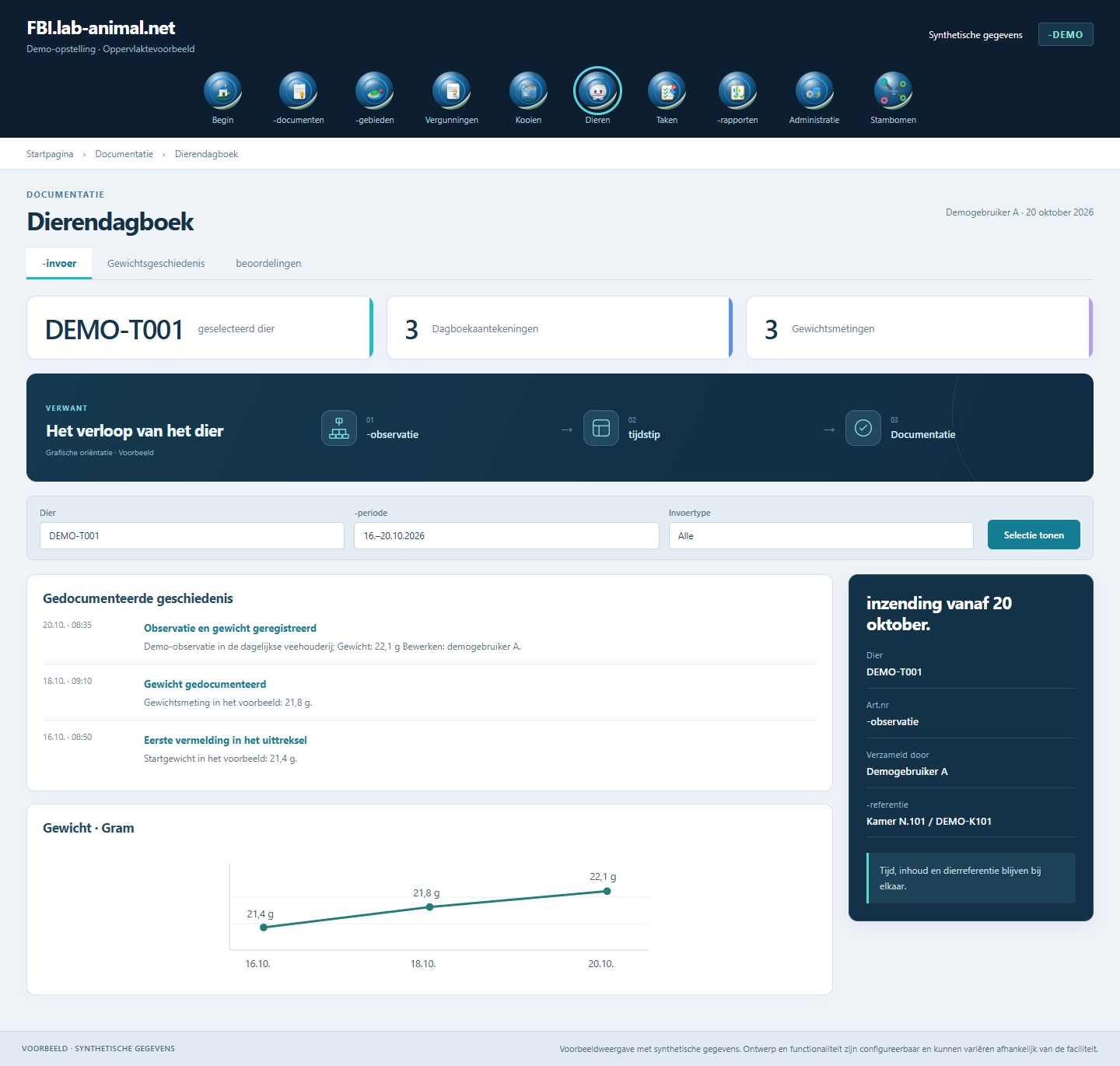Image resolution: width=1120 pixels, height=1066 pixels.
Task: Click the 'Kamer N.101 / DEMO-K101' reference text
Action: (x=929, y=821)
